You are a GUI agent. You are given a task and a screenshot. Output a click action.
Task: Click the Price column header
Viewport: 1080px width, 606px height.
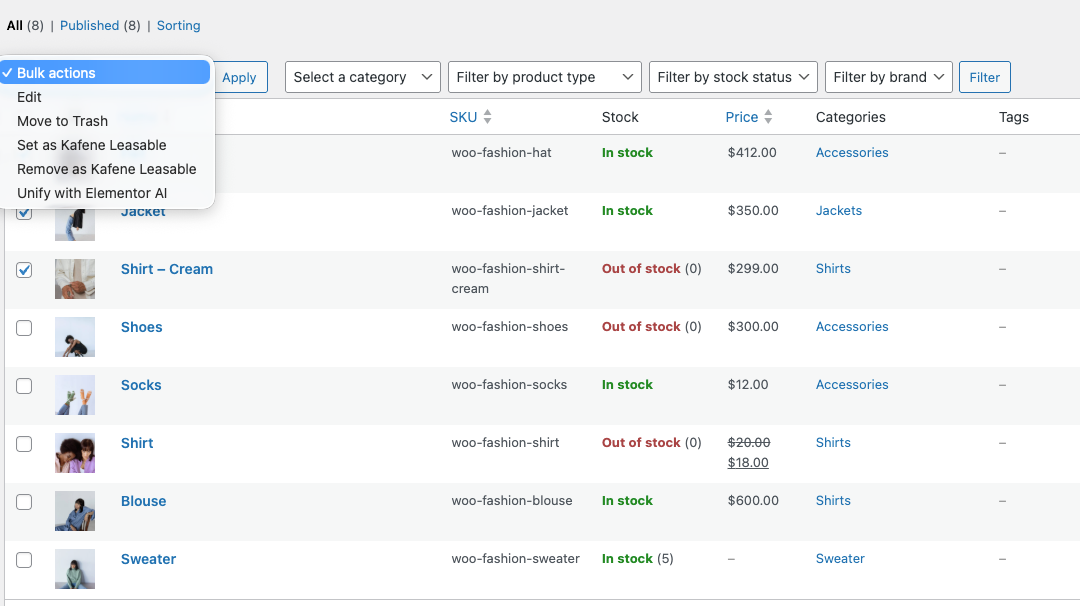(x=742, y=117)
